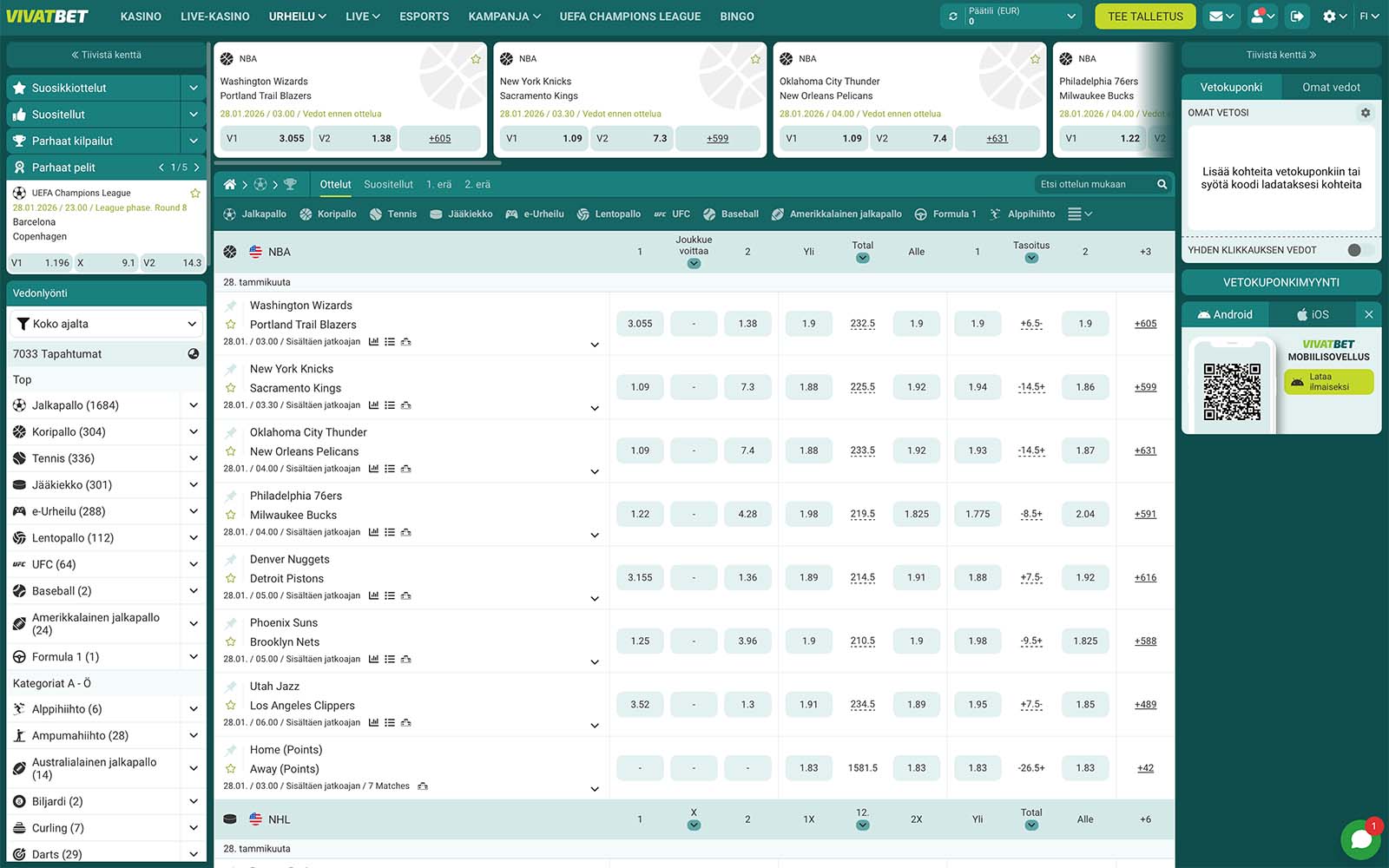1389x868 pixels.
Task: Select the iOS app tab
Action: click(x=1312, y=314)
